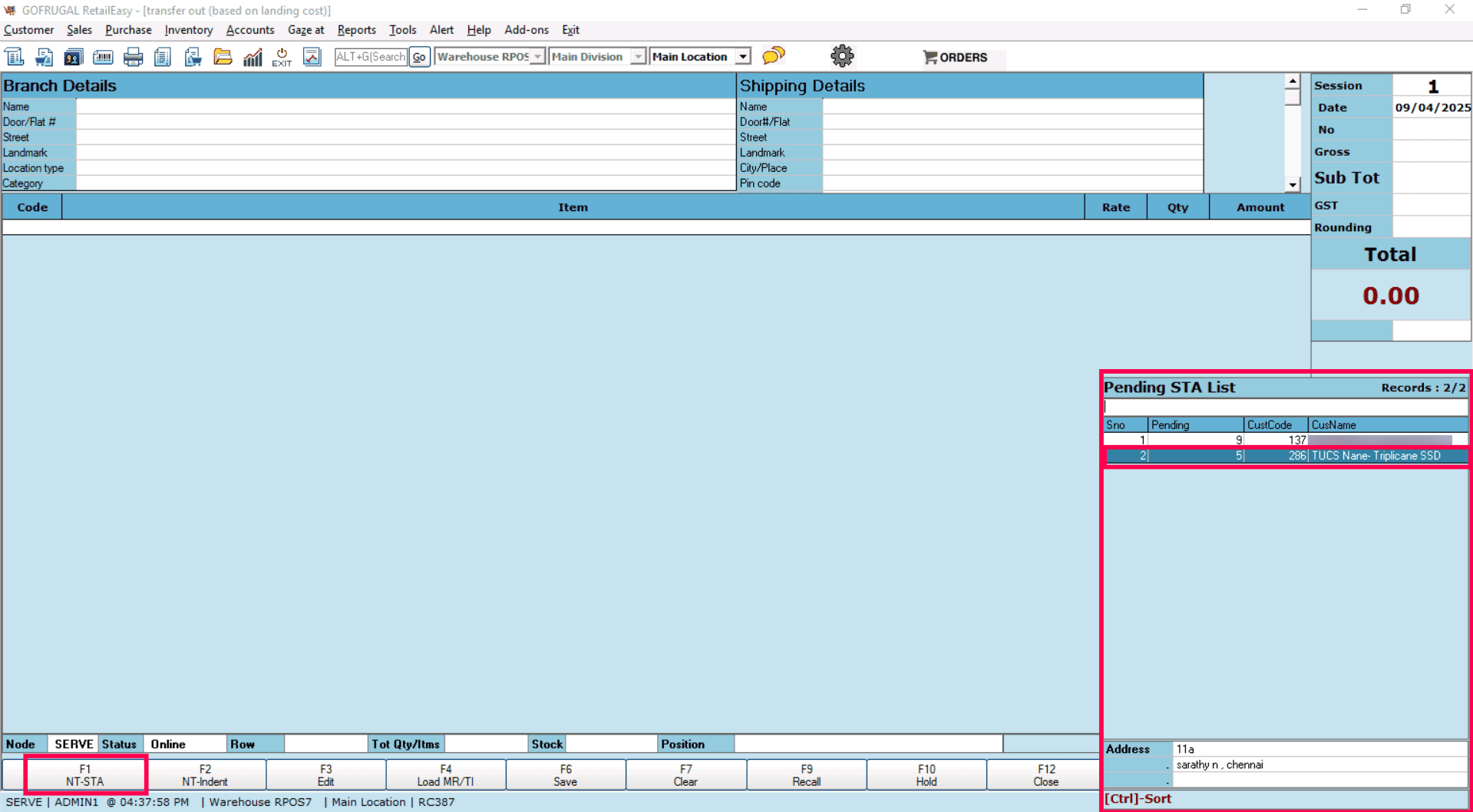
Task: Open the bar chart toolbar icon
Action: pyautogui.click(x=253, y=57)
